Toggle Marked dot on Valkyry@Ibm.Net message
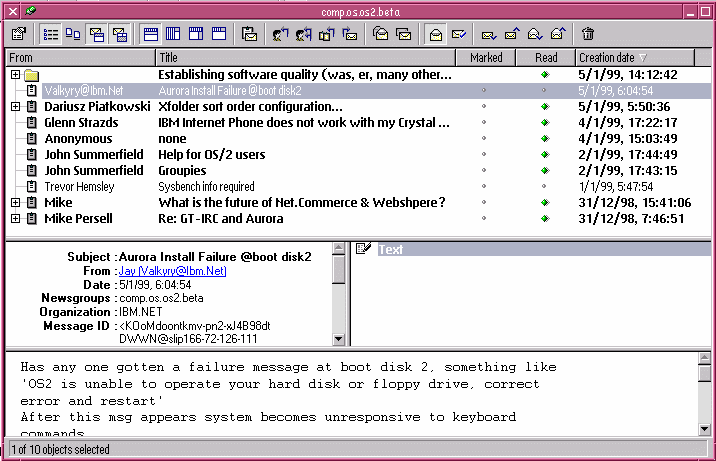The image size is (716, 461). [x=484, y=90]
